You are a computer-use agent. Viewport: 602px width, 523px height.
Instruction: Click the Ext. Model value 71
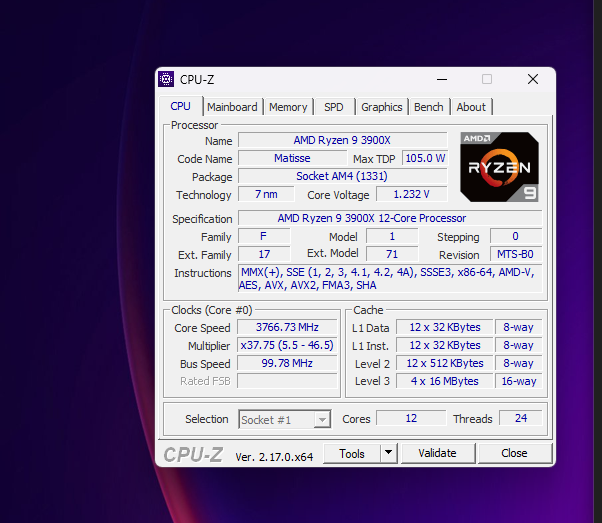pos(392,254)
